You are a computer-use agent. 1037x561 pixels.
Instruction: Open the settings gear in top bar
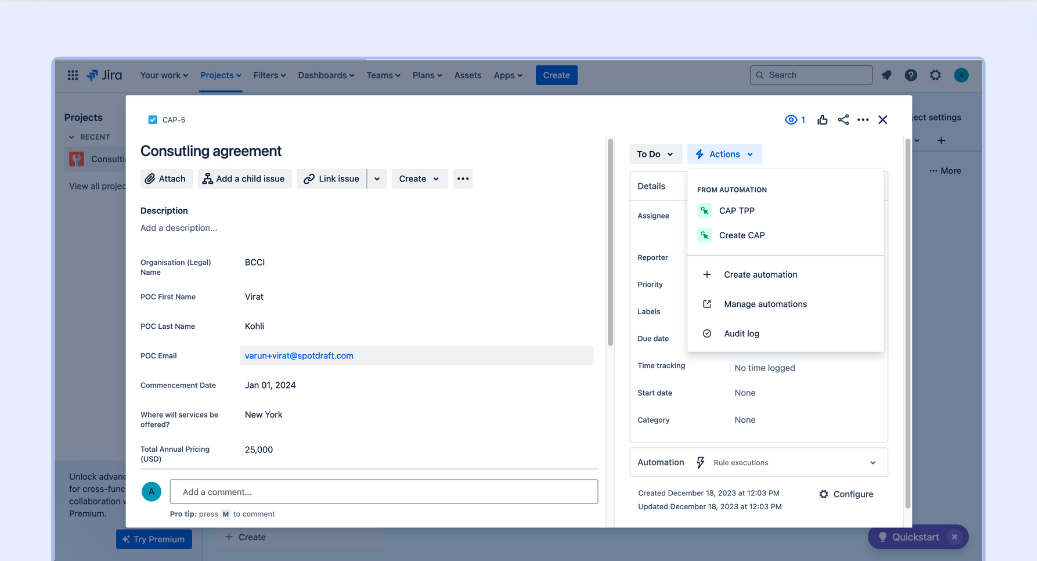[x=935, y=75]
